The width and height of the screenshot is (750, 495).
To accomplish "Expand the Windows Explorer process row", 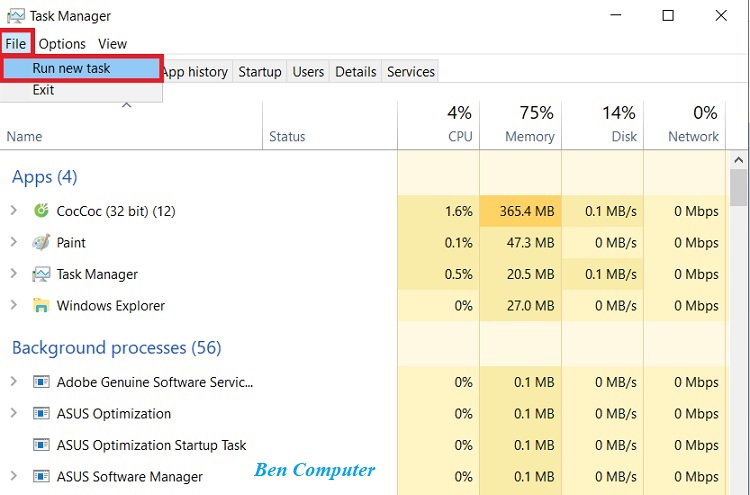I will tap(14, 306).
